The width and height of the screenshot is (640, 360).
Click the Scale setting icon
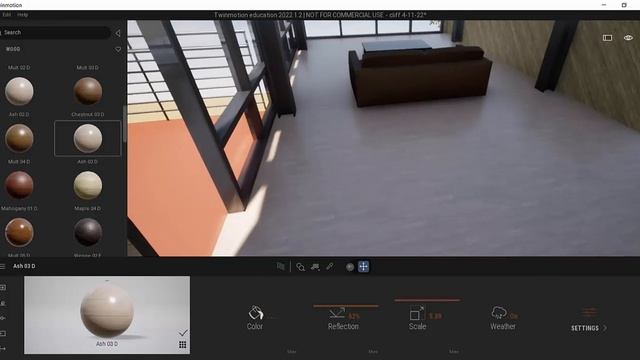point(417,313)
